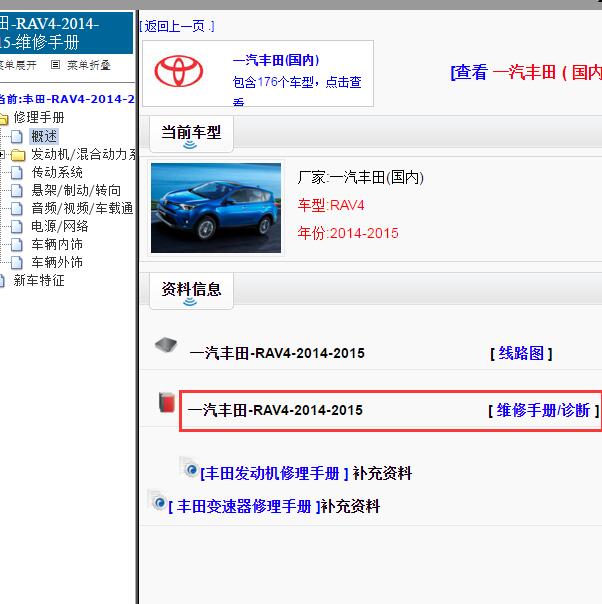The image size is (602, 604).
Task: Click the Toyota logo image
Action: [179, 71]
